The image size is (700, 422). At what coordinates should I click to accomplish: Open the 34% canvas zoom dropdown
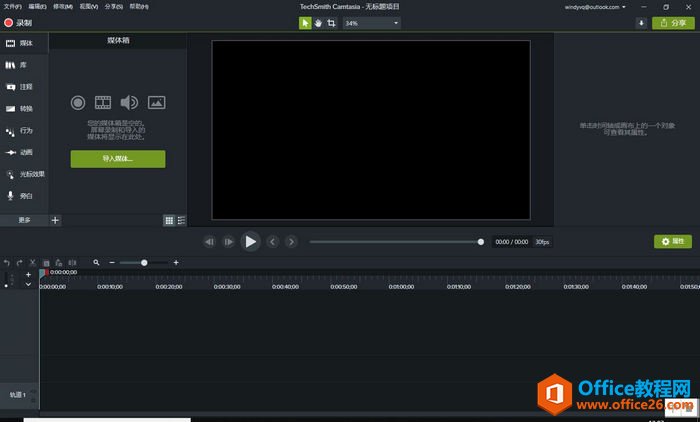(x=371, y=23)
